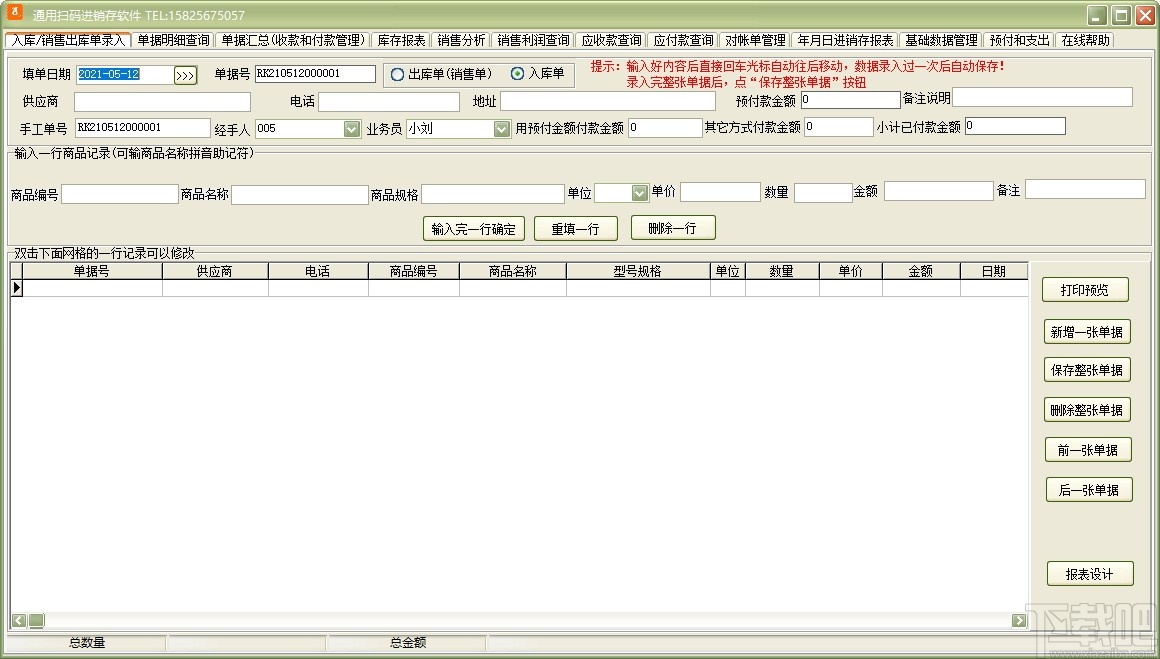
Task: Save the bill with 保存整张单据
Action: (x=1088, y=370)
